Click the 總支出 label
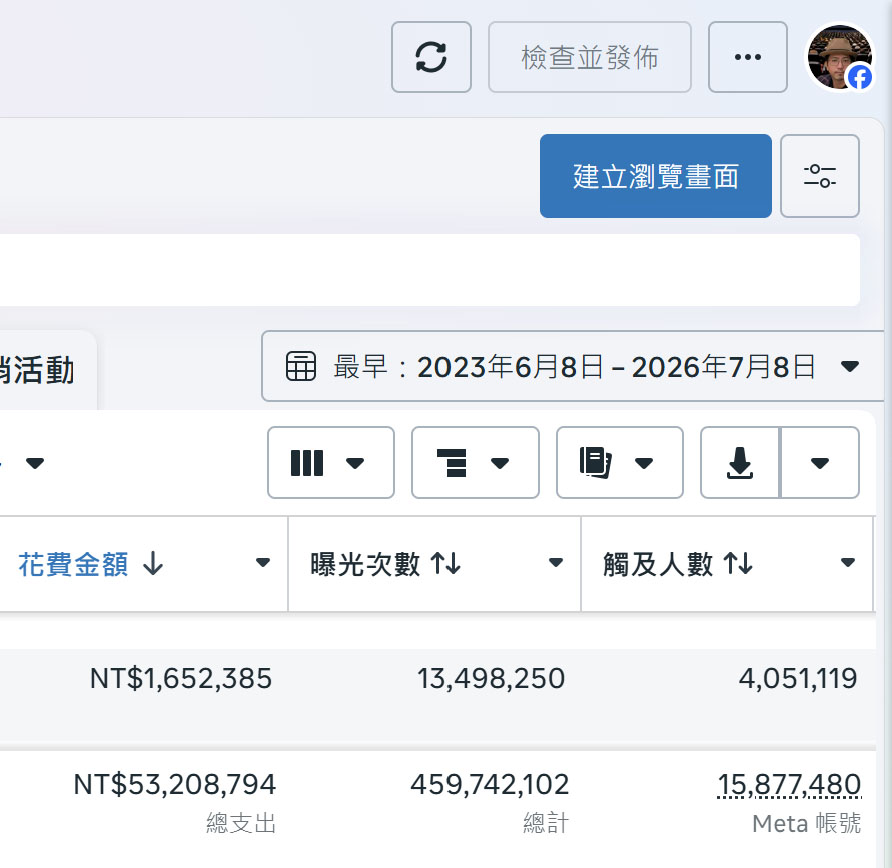The image size is (892, 868). 241,823
